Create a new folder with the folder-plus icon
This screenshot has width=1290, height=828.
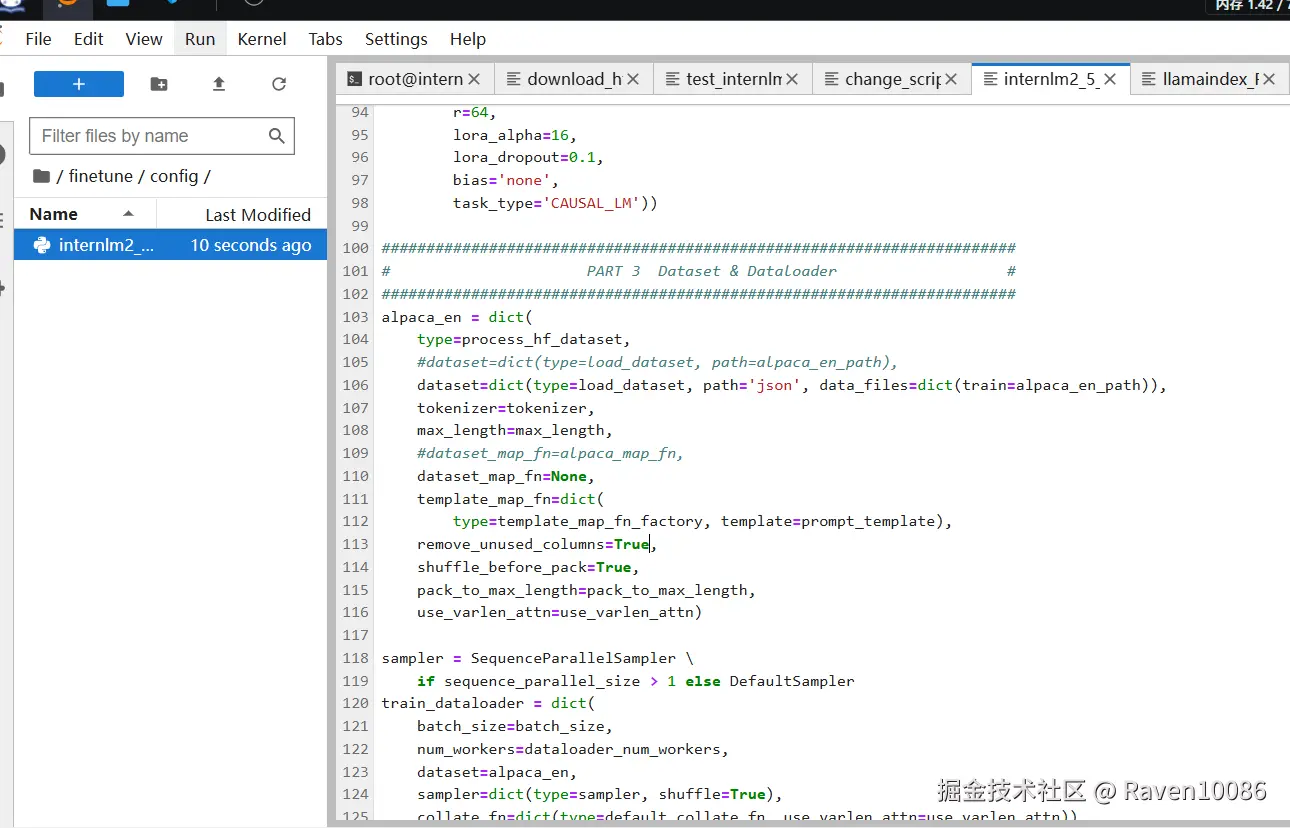point(159,84)
